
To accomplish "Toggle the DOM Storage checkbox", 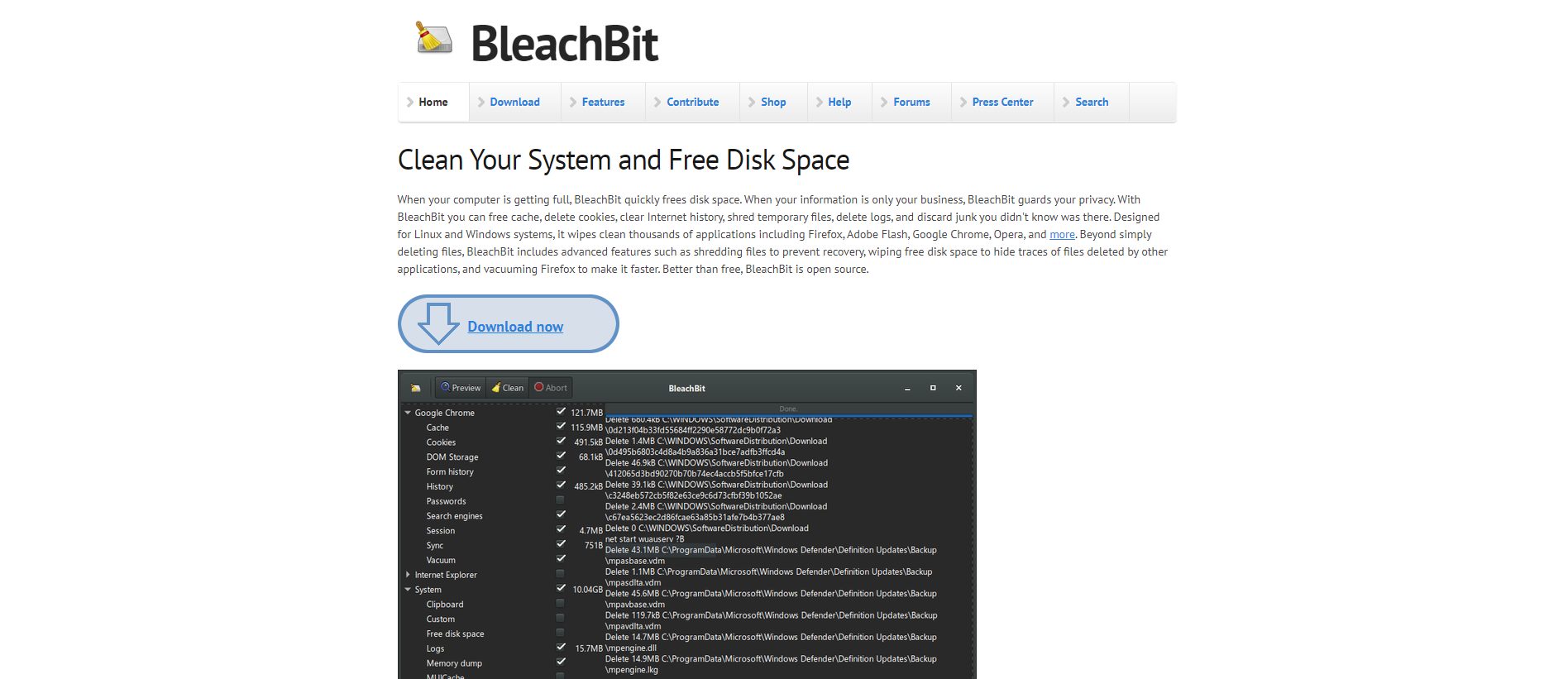I will click(561, 456).
